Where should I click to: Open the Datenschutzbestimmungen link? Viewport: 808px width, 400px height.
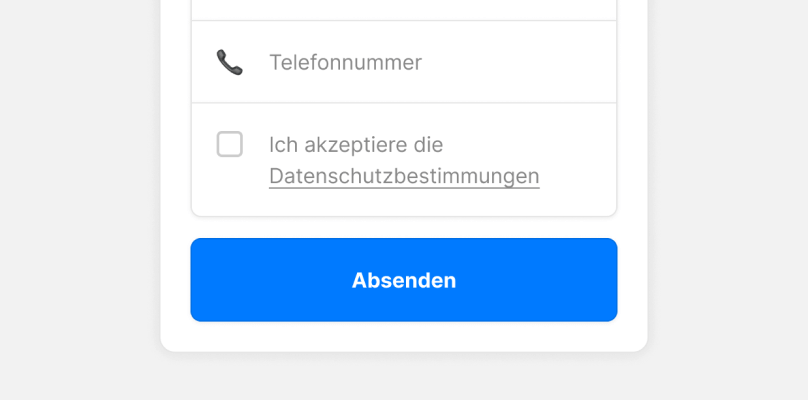click(x=404, y=176)
